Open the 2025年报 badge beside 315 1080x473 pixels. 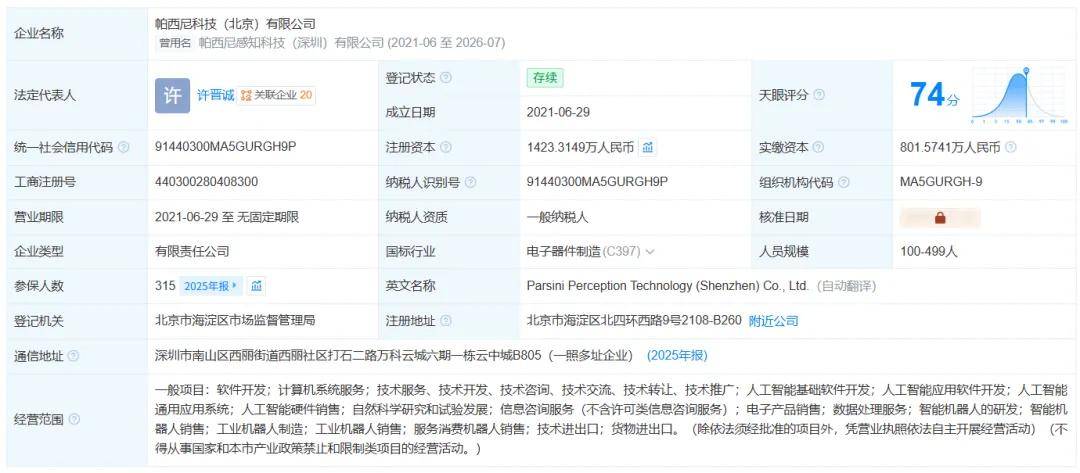211,286
